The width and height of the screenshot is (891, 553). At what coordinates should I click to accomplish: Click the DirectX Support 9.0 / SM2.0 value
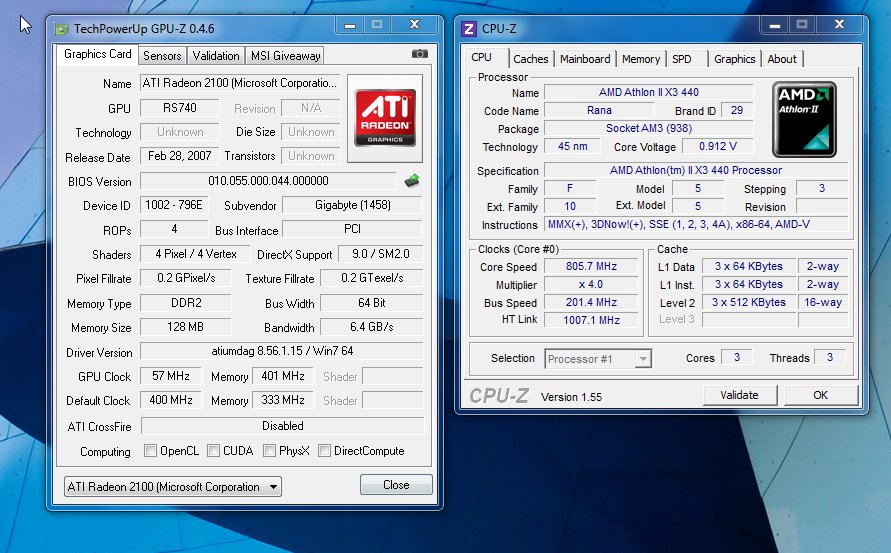381,253
